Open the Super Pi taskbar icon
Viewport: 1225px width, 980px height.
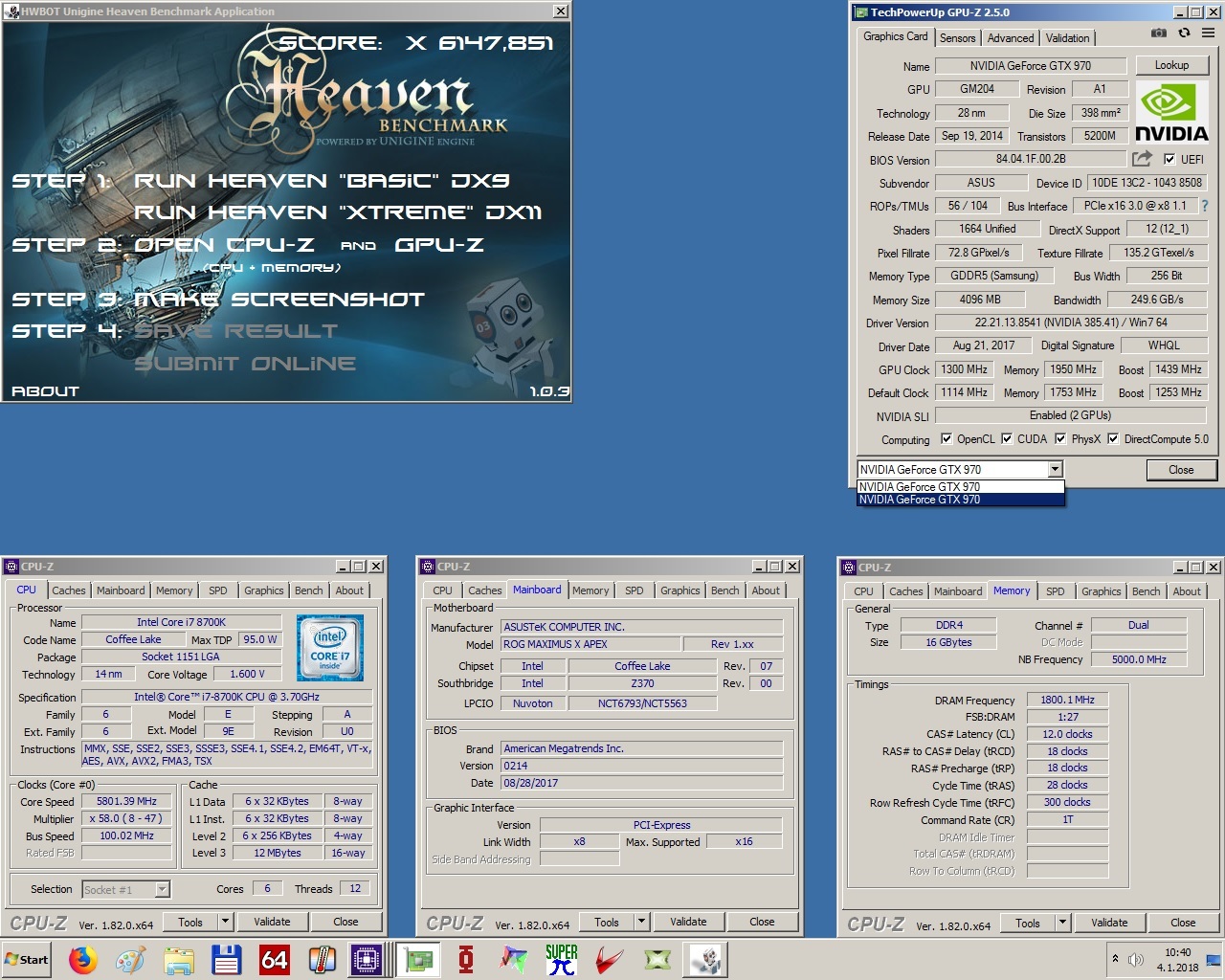[562, 959]
